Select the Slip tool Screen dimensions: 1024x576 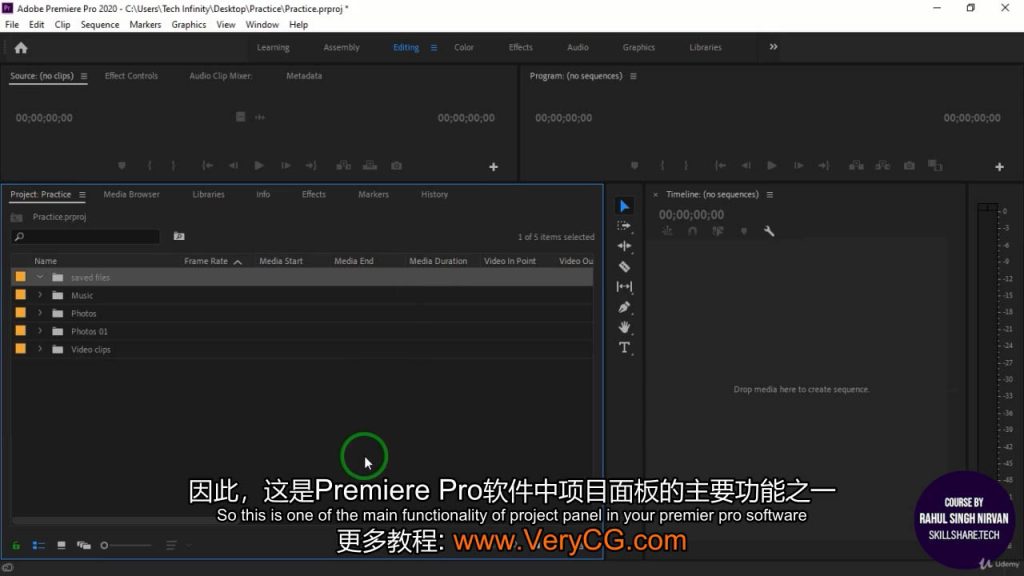point(624,287)
